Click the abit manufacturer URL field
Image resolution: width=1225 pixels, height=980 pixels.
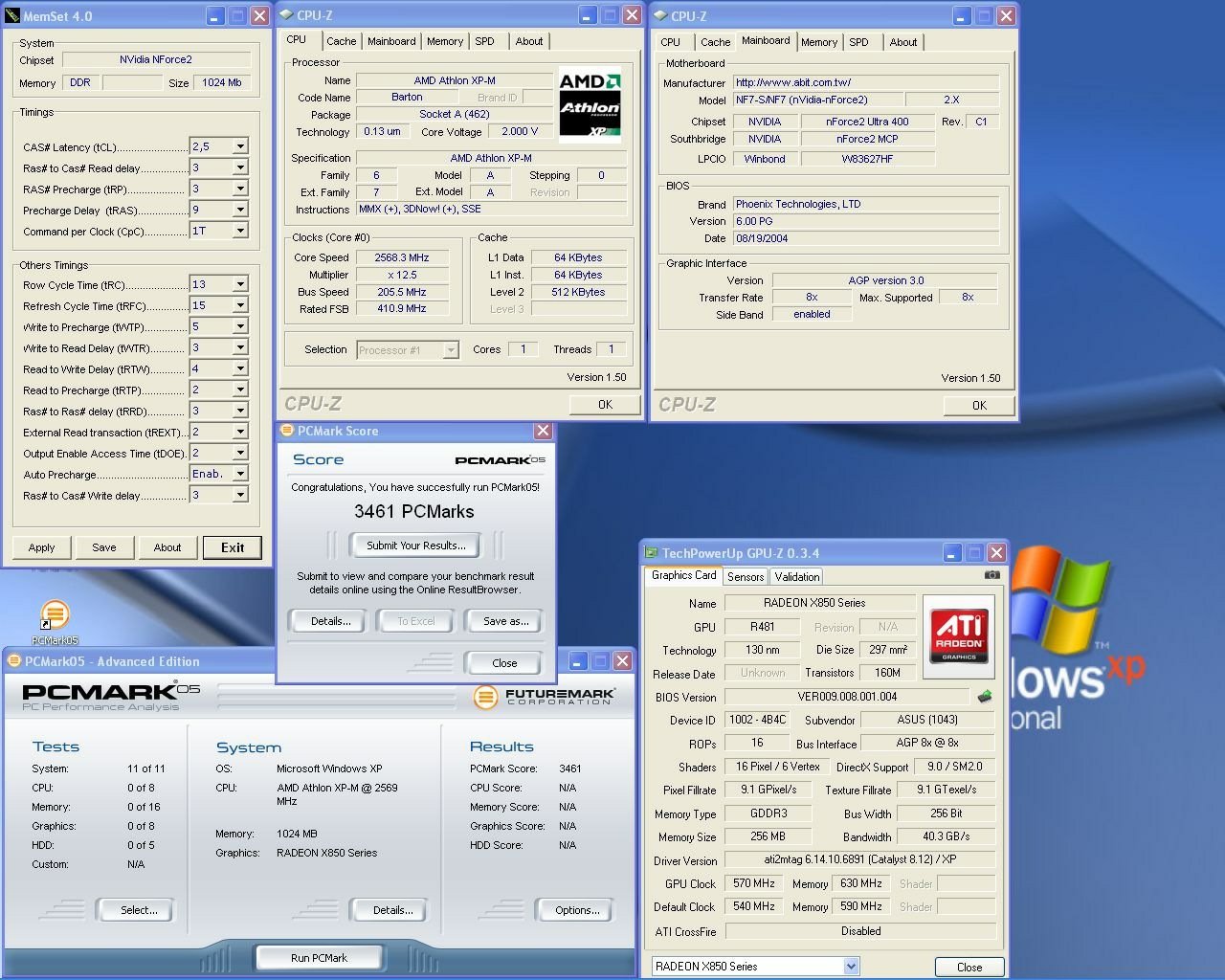click(866, 82)
